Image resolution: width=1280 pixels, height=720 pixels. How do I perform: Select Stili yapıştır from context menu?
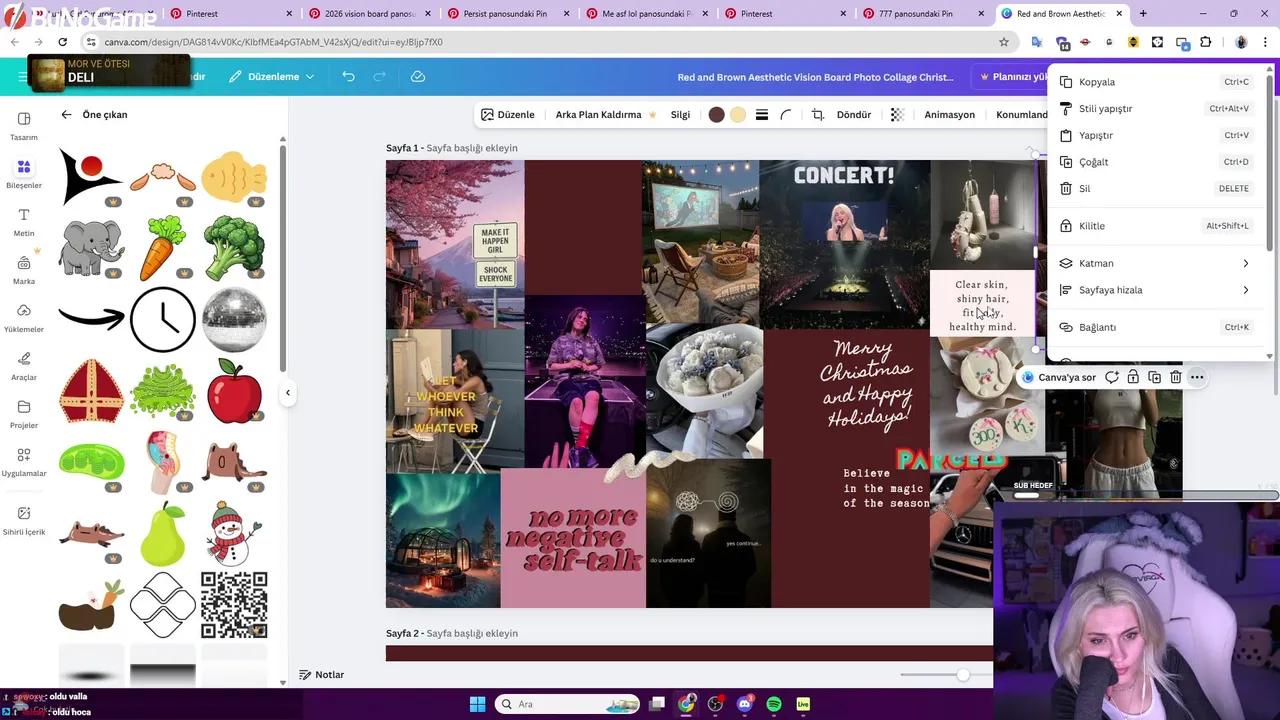1157,108
